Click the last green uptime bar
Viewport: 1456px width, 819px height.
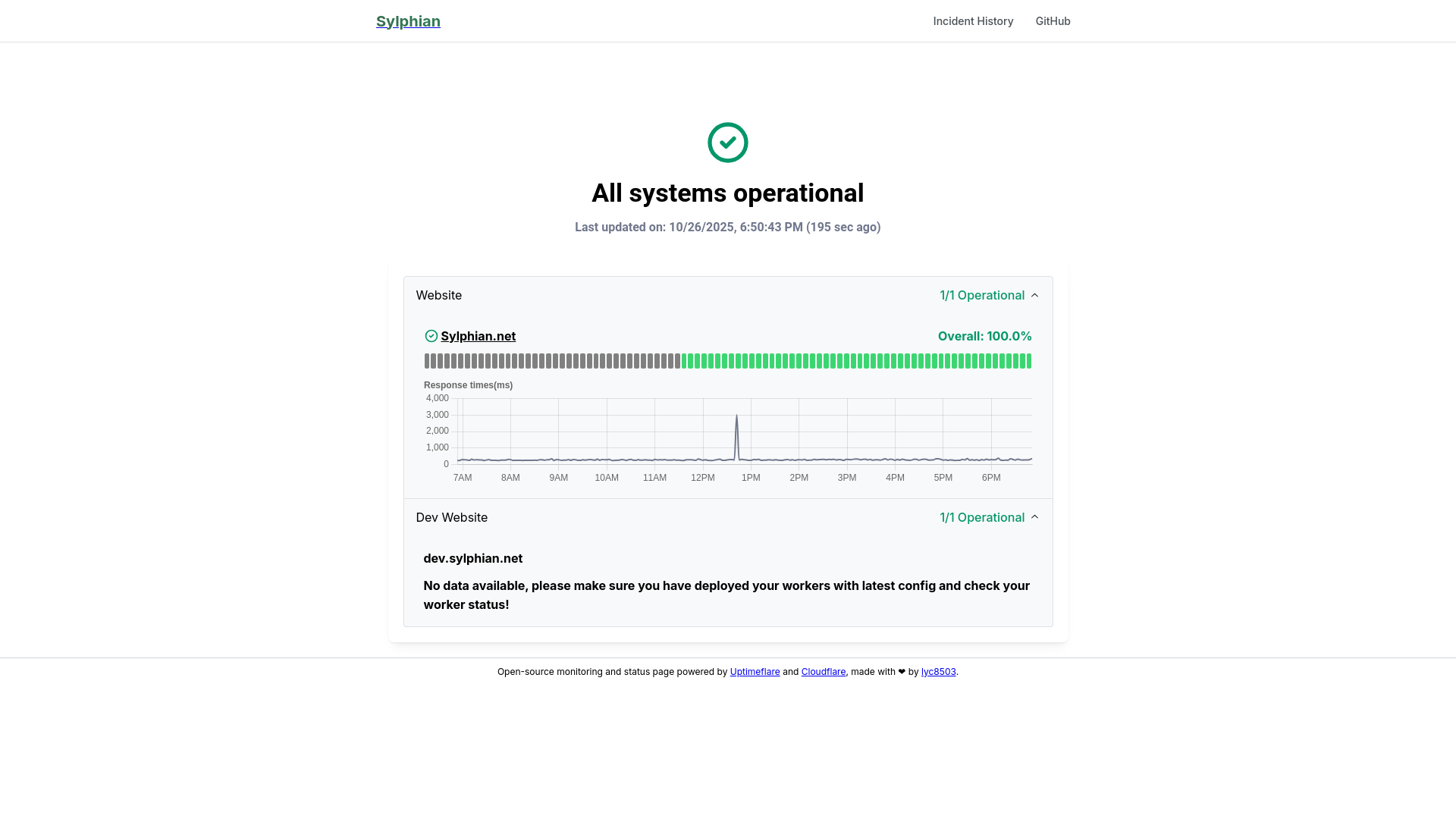[x=1028, y=361]
